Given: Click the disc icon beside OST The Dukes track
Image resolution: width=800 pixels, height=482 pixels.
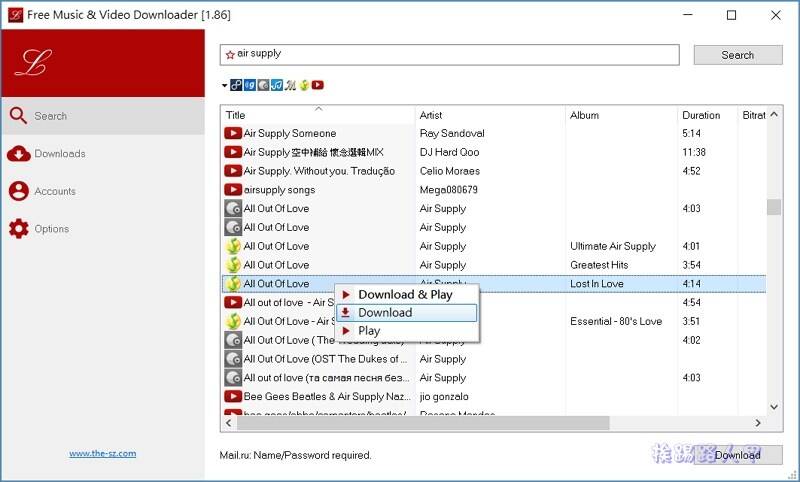Looking at the screenshot, I should point(233,359).
